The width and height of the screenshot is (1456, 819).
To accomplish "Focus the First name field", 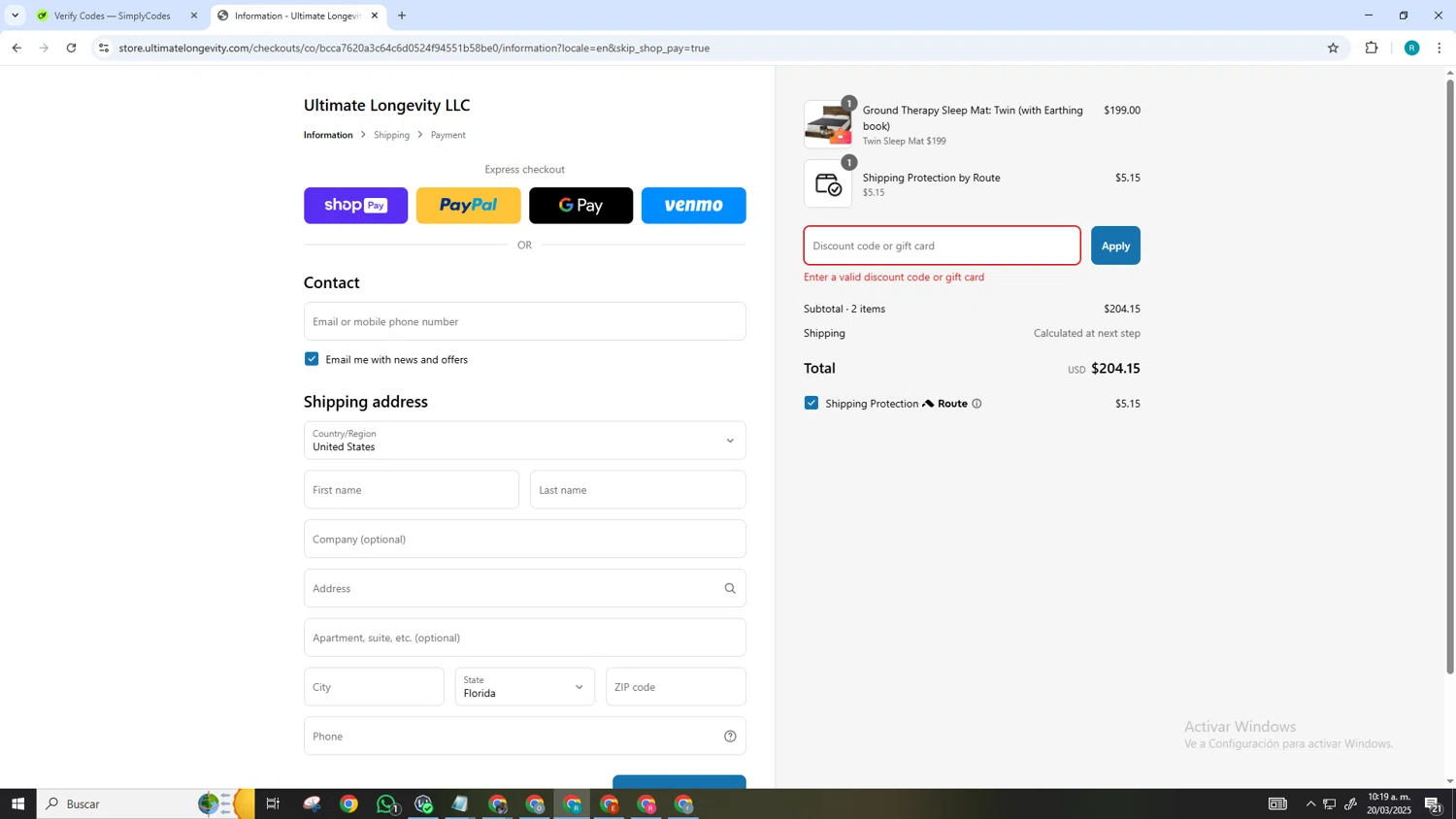I will [412, 490].
